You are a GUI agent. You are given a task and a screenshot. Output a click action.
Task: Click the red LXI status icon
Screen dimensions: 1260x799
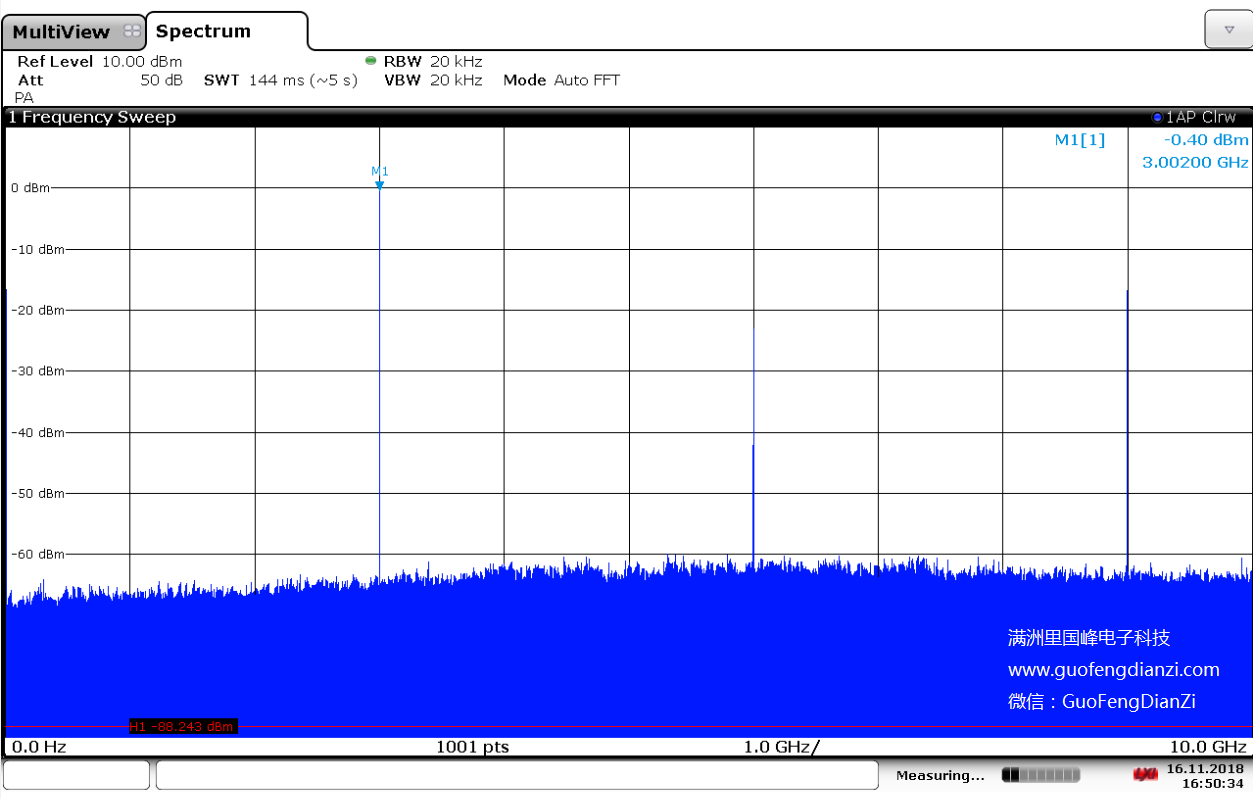(x=1145, y=775)
